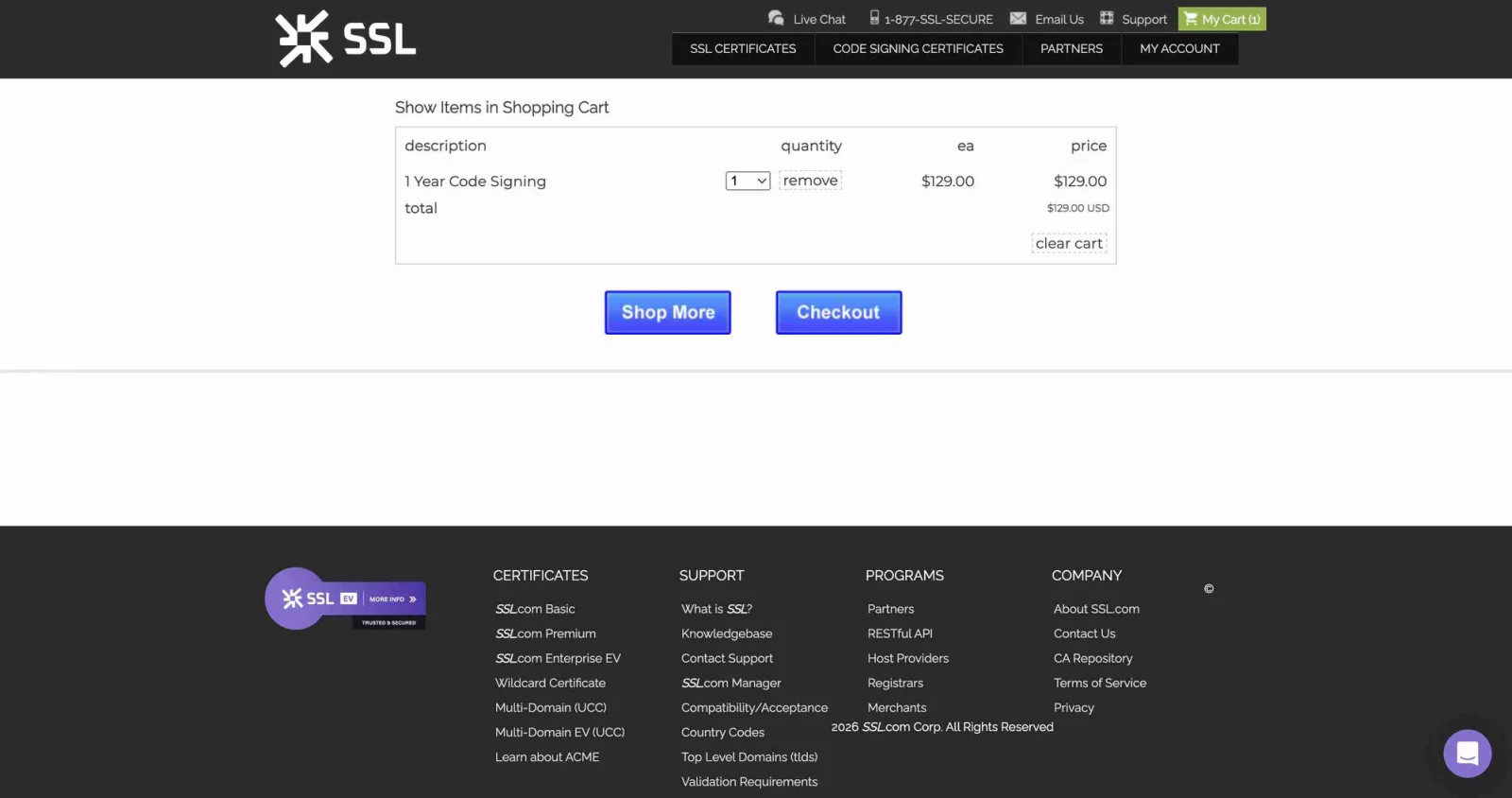Open the CODE SIGNING CERTIFICATES menu
Image resolution: width=1512 pixels, height=798 pixels.
[x=918, y=49]
